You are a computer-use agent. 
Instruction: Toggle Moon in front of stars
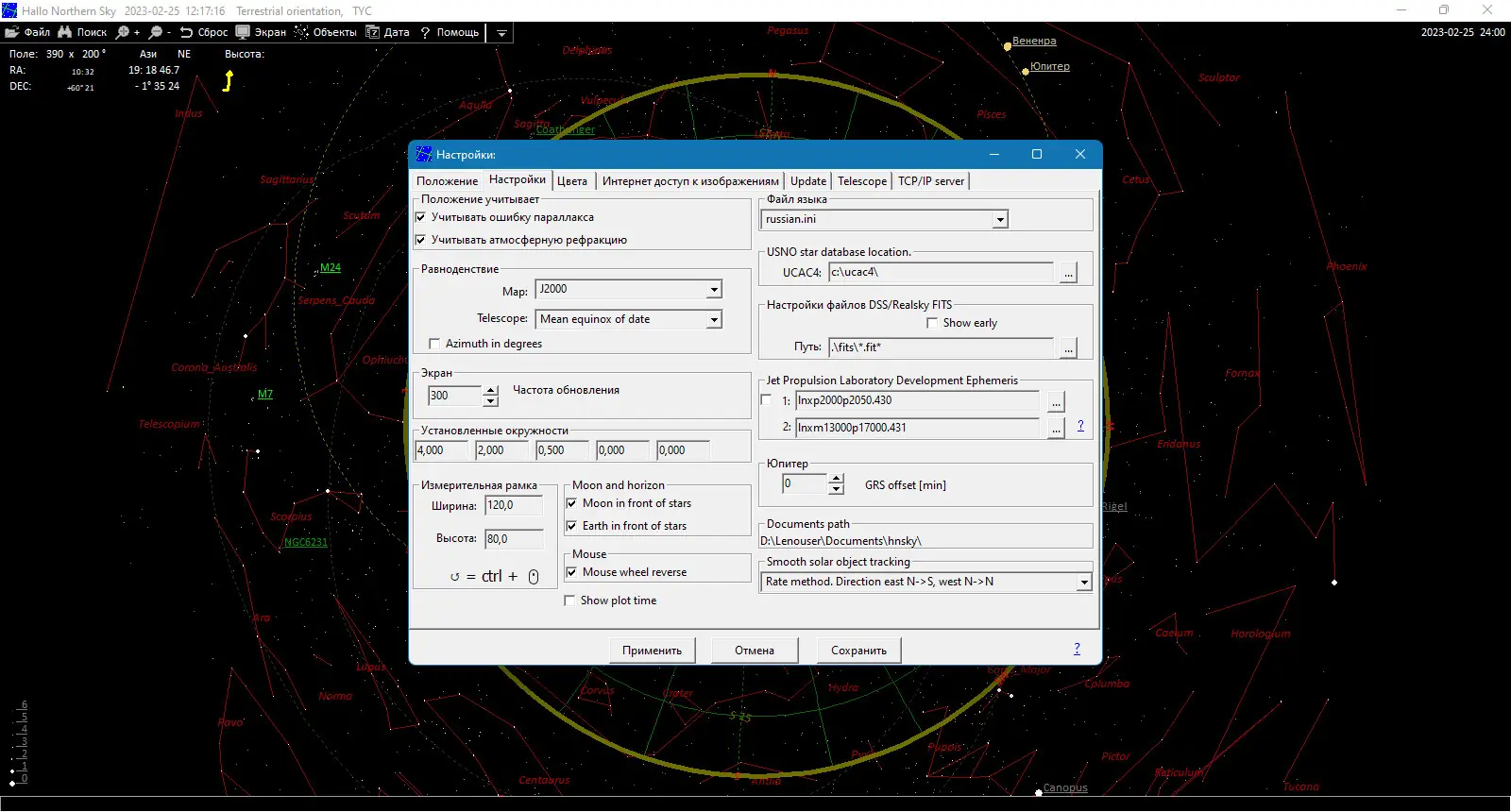coord(571,503)
